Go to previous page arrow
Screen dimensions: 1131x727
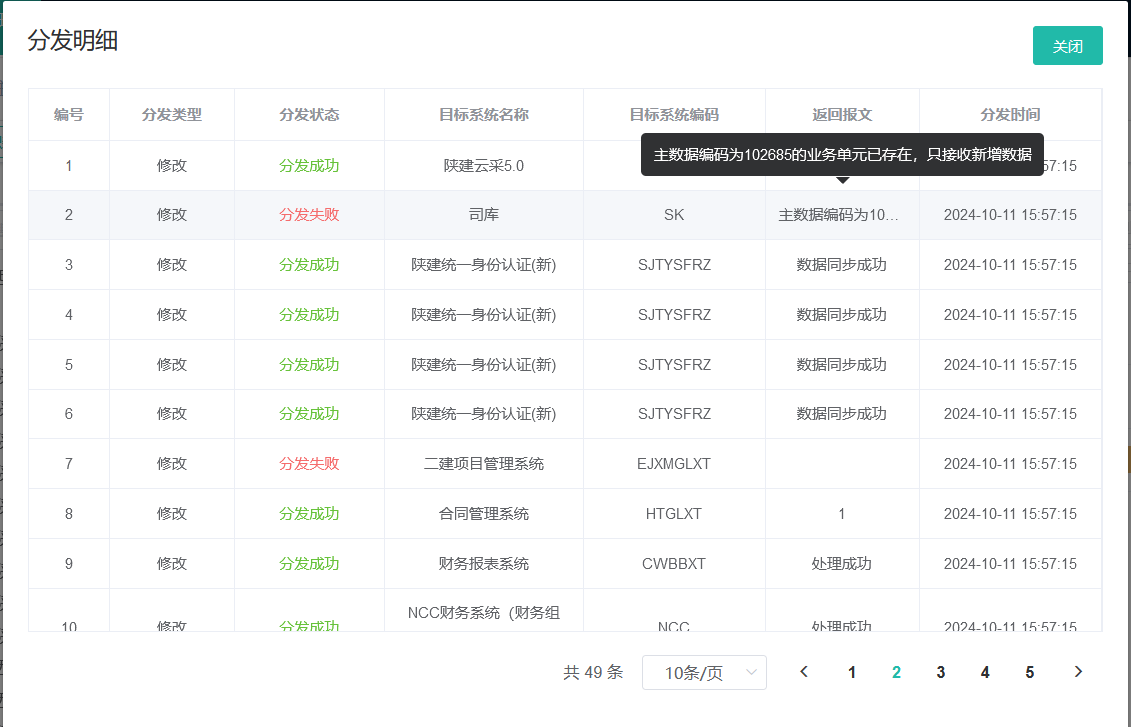pyautogui.click(x=804, y=672)
